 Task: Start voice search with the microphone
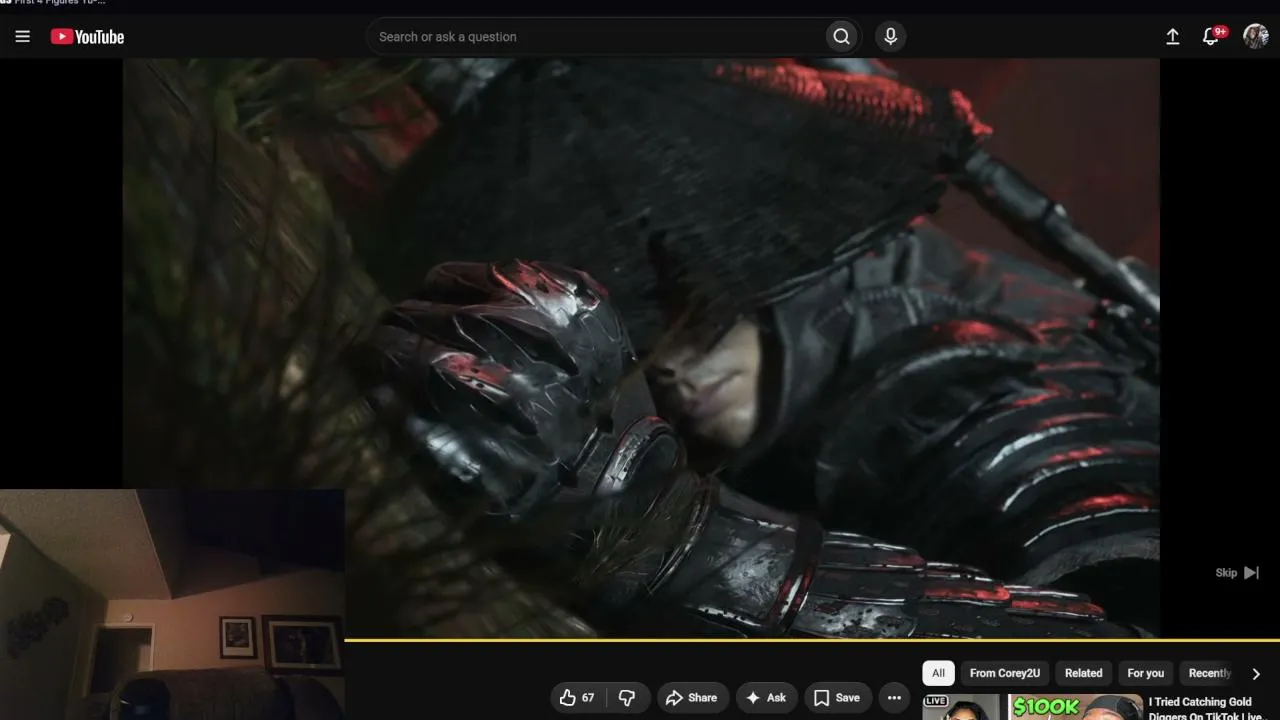click(x=890, y=37)
